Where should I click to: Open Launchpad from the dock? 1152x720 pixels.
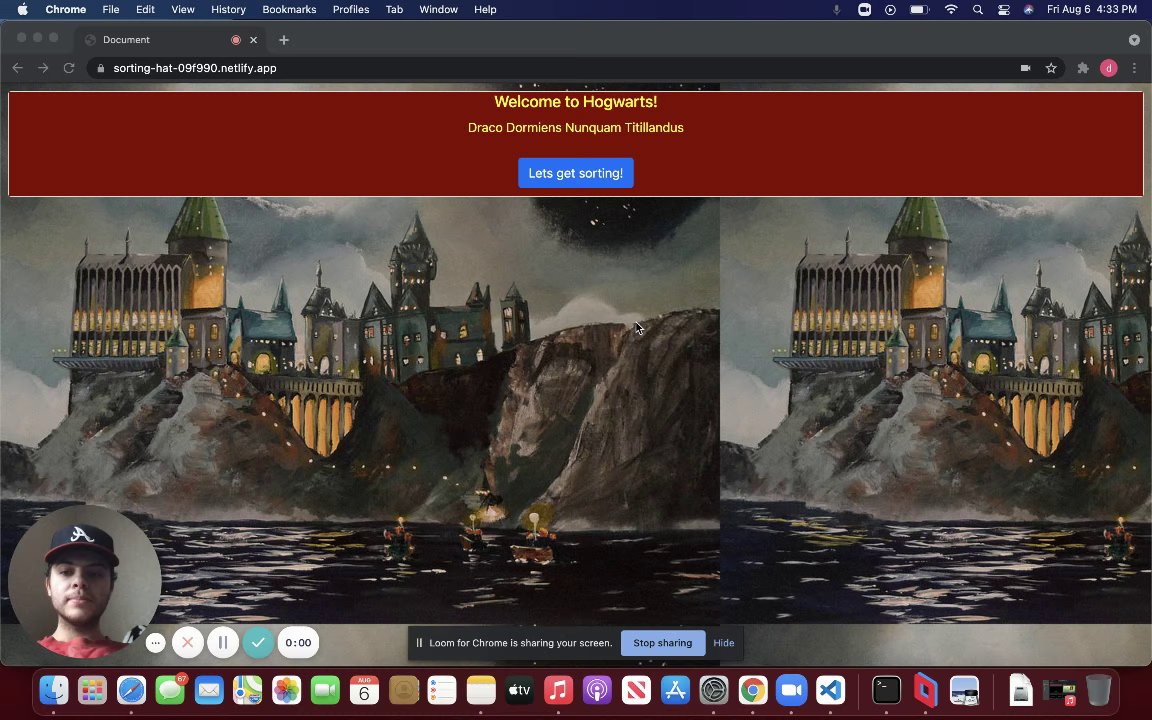pos(93,691)
